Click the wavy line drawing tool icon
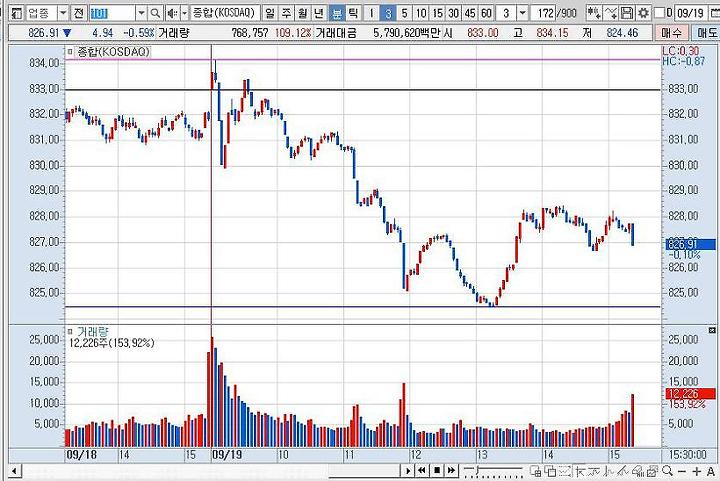Screen dimensions: 720x481 (595, 471)
